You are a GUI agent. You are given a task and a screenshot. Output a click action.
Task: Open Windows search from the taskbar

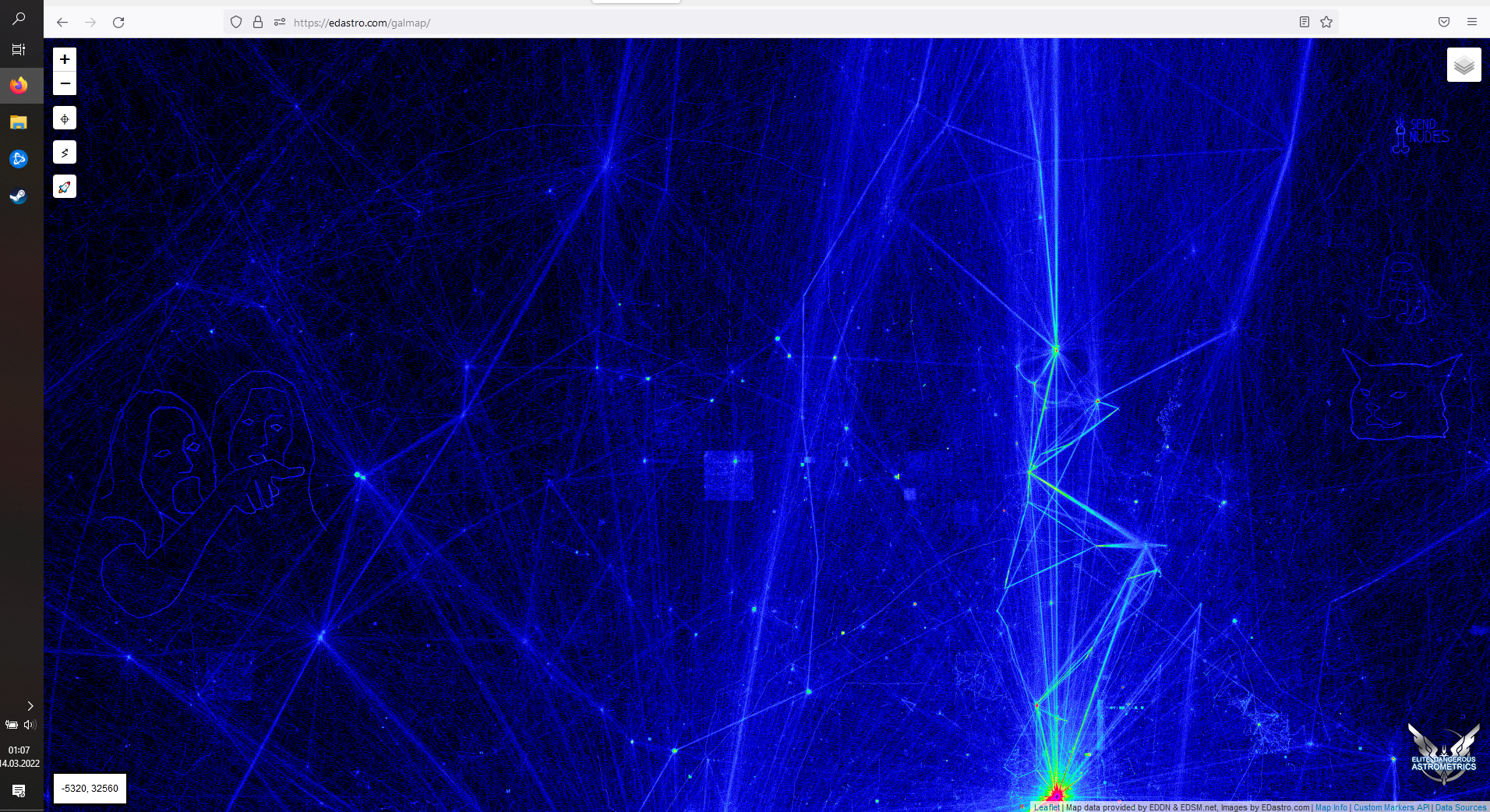[x=19, y=18]
